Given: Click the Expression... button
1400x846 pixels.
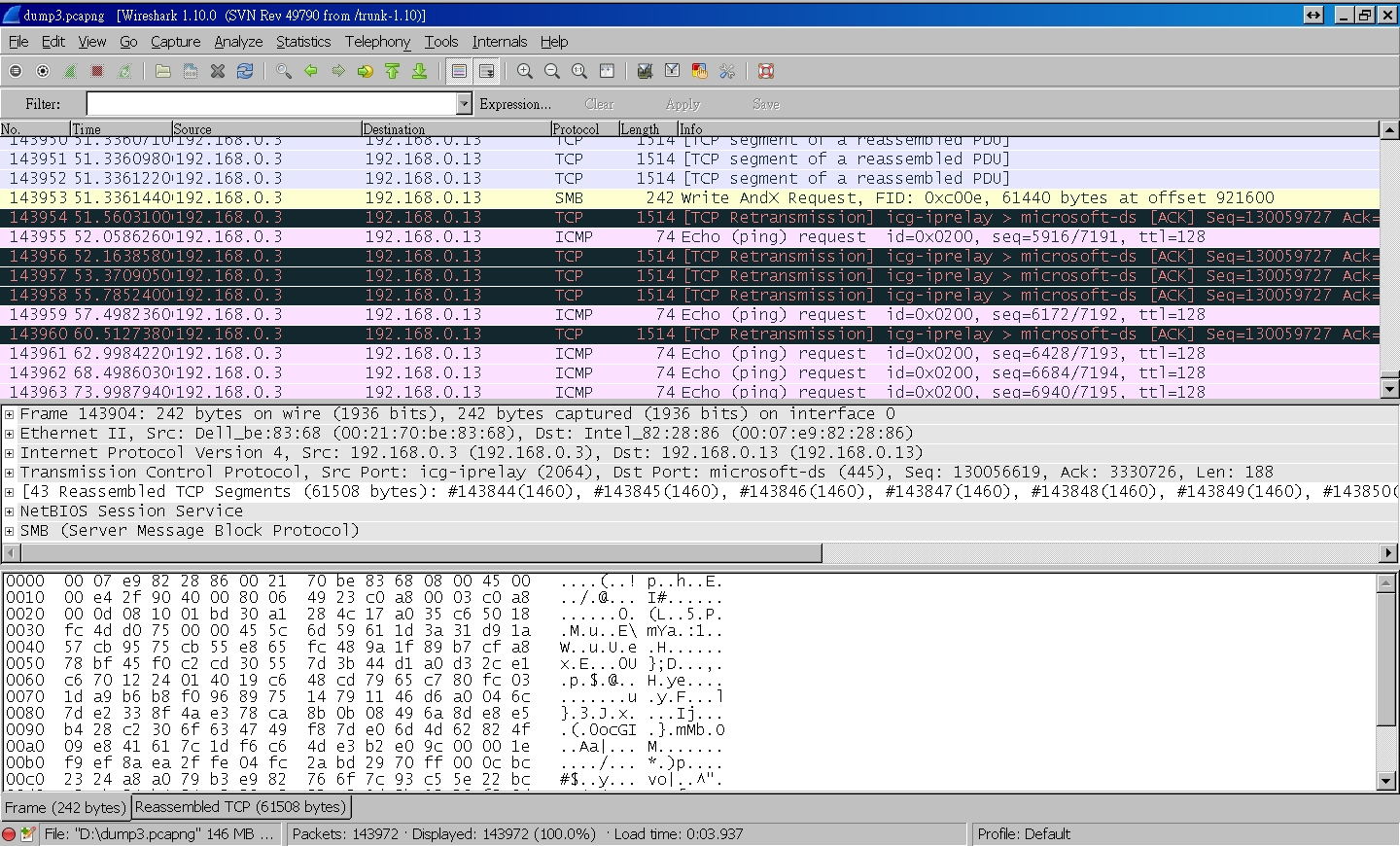Looking at the screenshot, I should point(515,104).
